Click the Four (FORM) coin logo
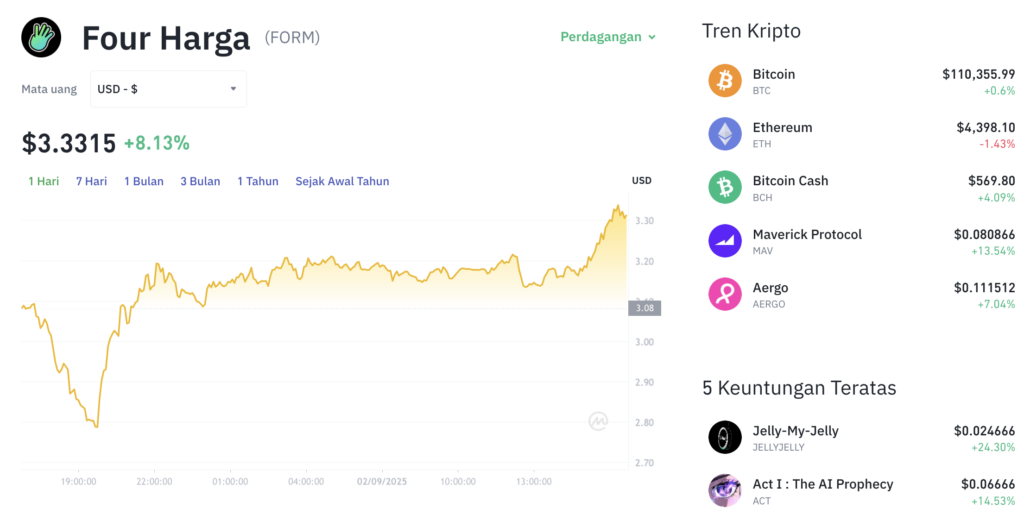The height and width of the screenshot is (515, 1024). [x=41, y=37]
